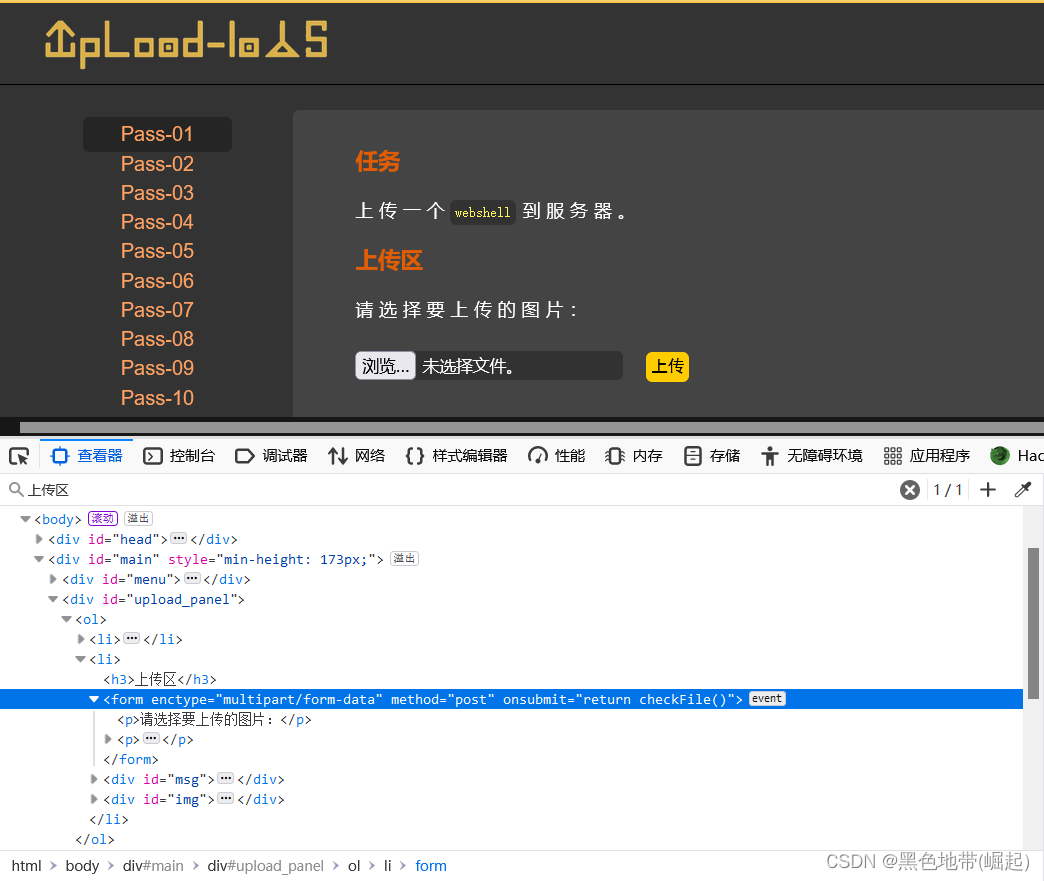Click ellipsis badge of div id="menu"
1044x881 pixels.
[x=192, y=579]
